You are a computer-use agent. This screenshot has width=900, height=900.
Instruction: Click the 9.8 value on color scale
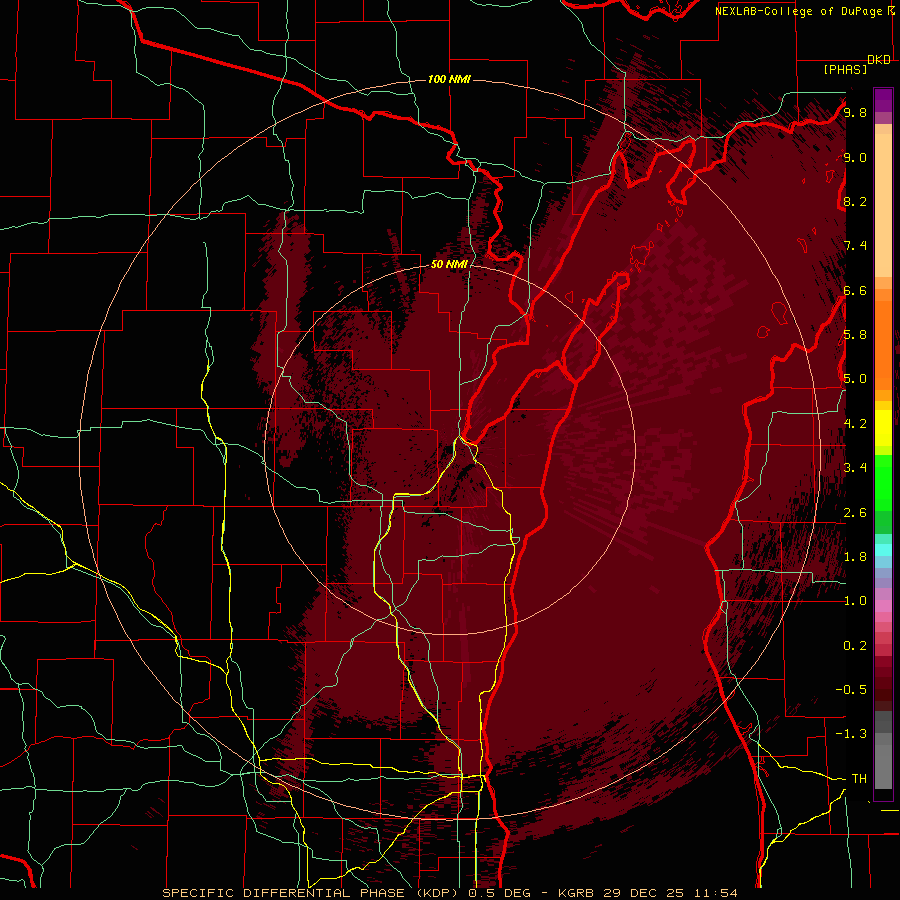tap(855, 112)
